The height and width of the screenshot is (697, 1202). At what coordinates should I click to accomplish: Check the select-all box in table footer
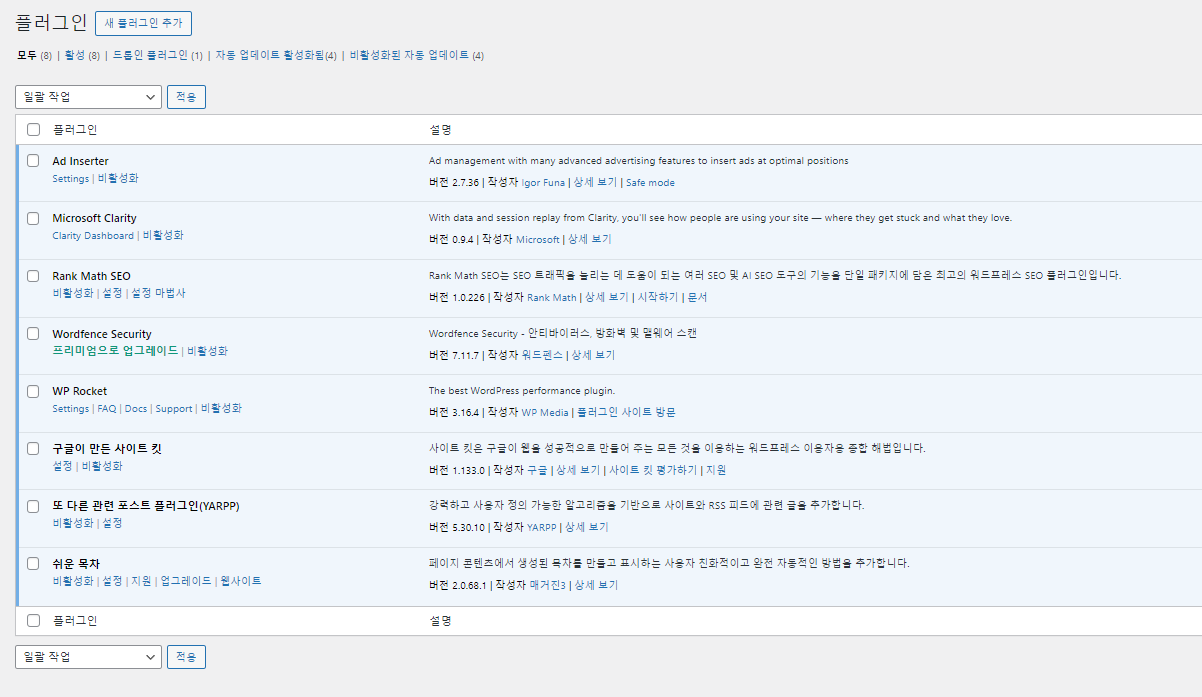click(x=33, y=620)
